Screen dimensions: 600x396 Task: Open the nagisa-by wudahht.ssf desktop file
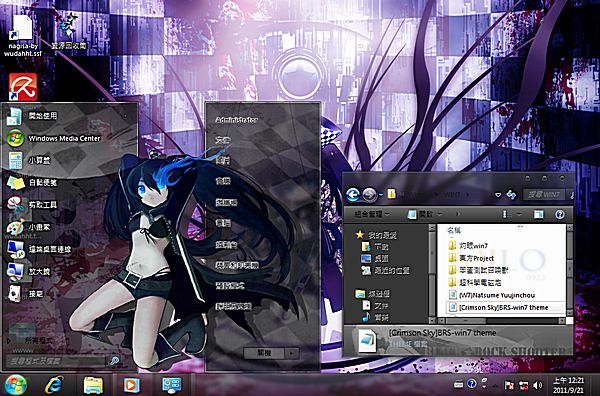[23, 36]
